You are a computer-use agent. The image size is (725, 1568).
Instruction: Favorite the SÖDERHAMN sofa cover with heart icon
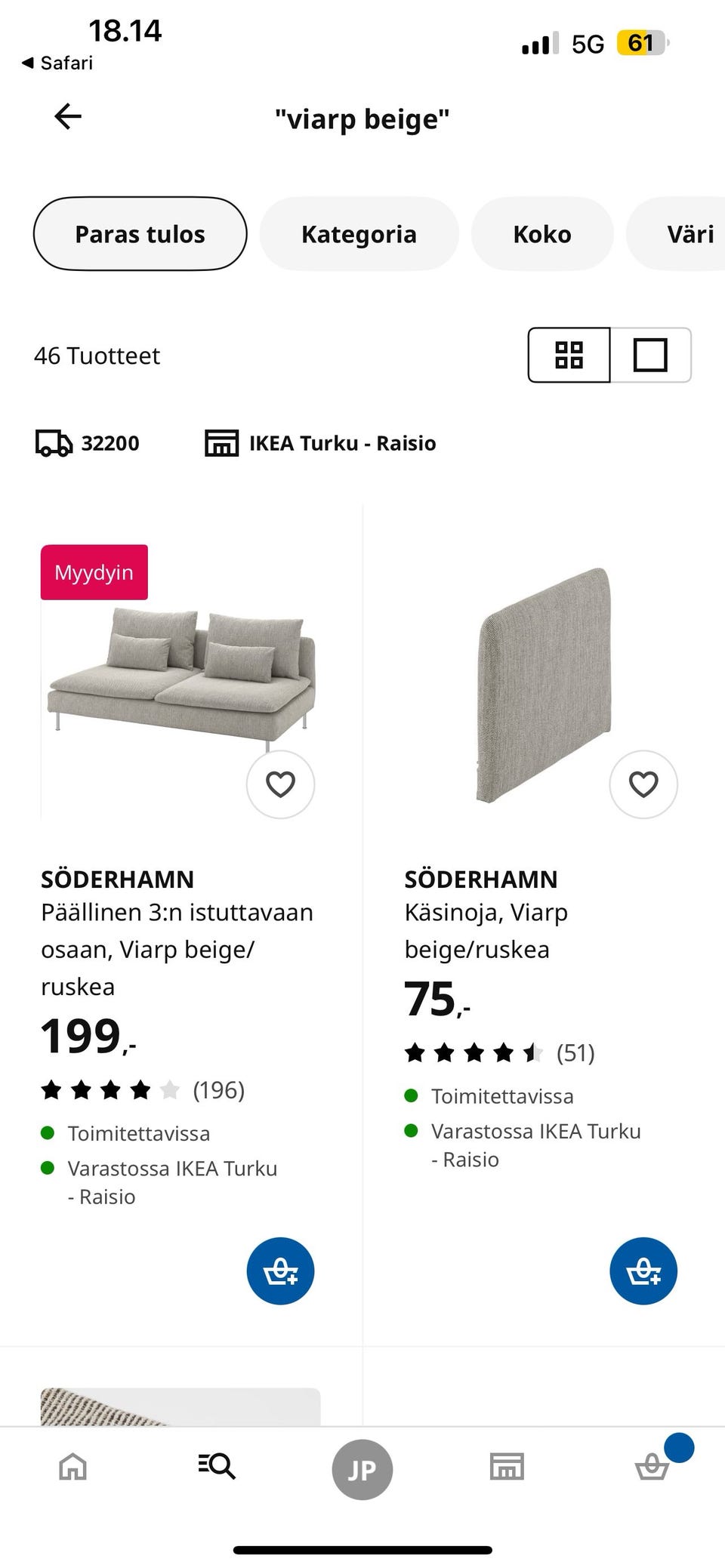[280, 784]
